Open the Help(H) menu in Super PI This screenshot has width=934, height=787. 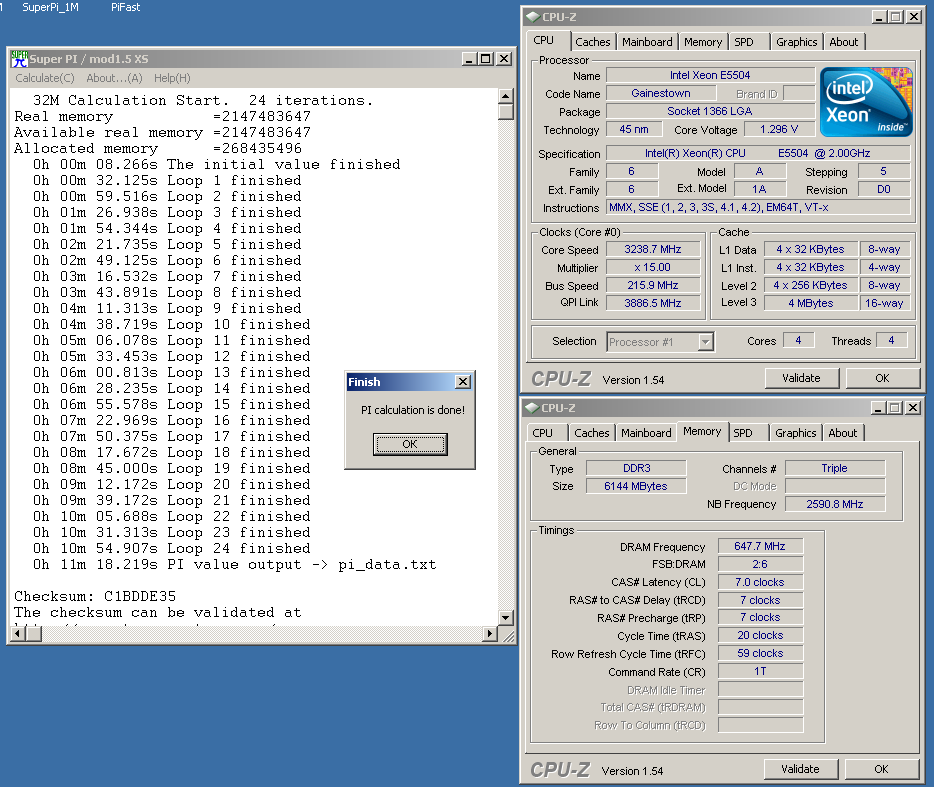(x=172, y=78)
